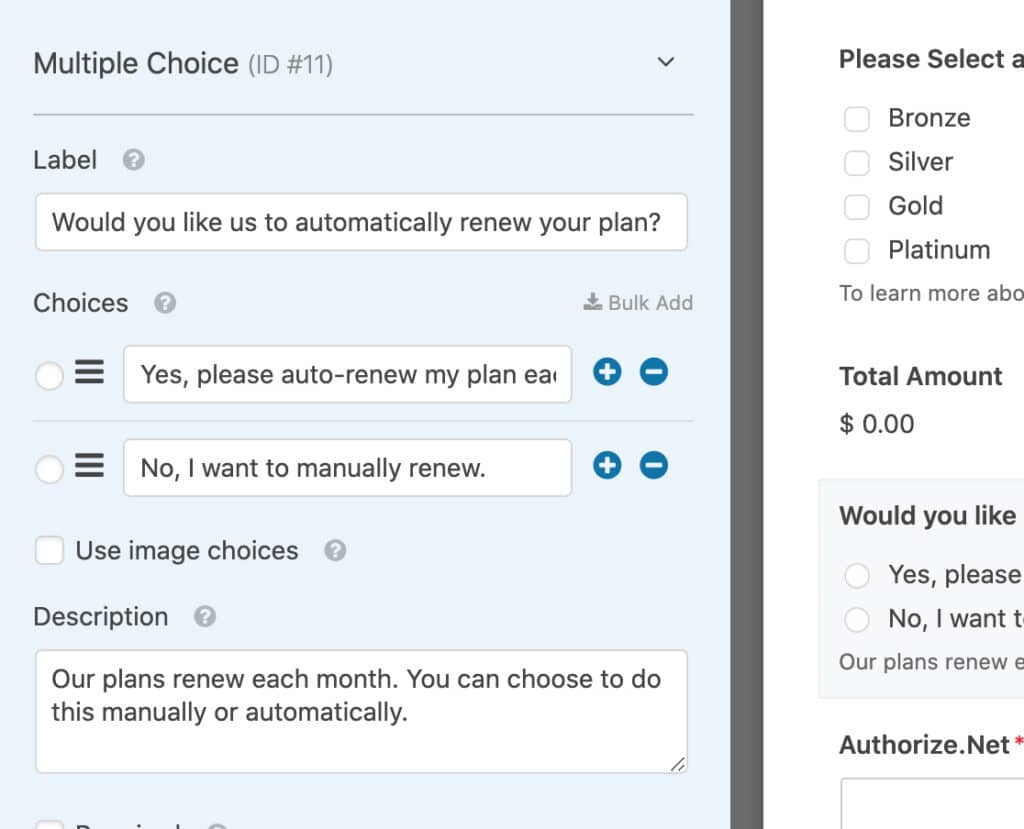Click the help icon beside Choices
Viewport: 1024px width, 829px height.
166,303
